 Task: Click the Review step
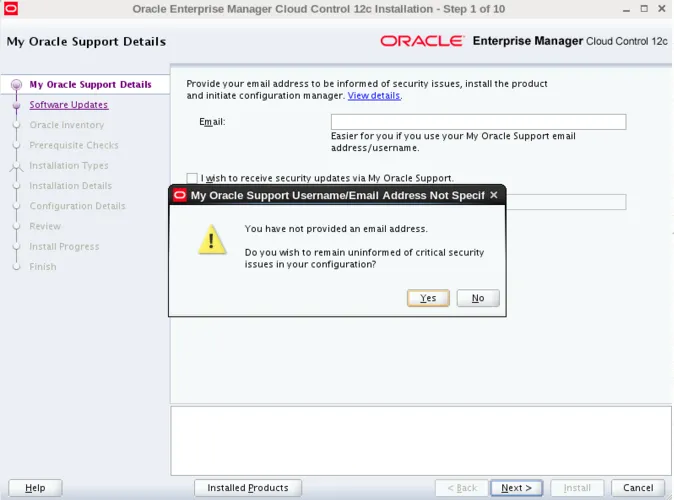[x=45, y=226]
